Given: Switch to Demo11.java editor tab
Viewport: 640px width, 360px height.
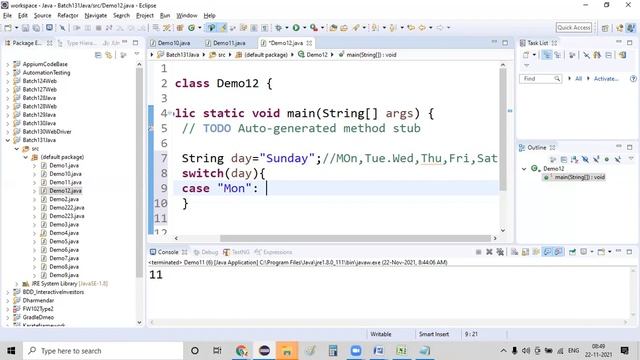Looking at the screenshot, I should [x=229, y=43].
